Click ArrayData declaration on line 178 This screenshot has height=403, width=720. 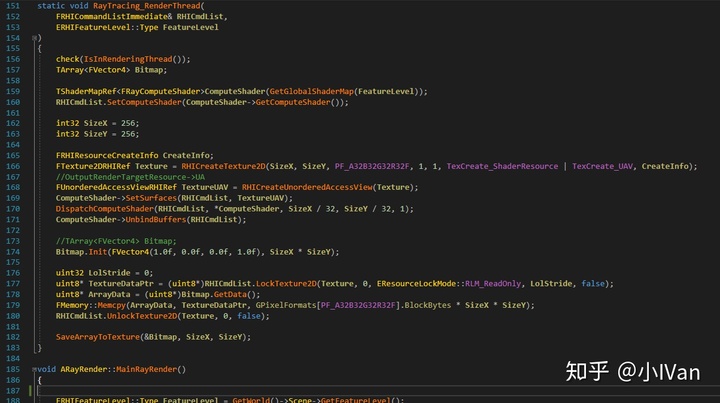109,294
